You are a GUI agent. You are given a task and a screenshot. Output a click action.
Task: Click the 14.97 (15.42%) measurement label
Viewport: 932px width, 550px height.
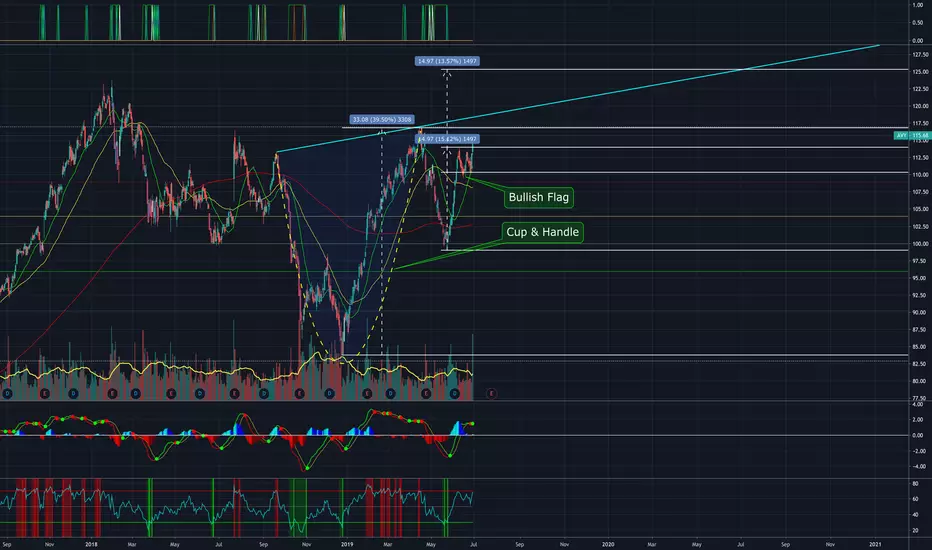point(447,139)
